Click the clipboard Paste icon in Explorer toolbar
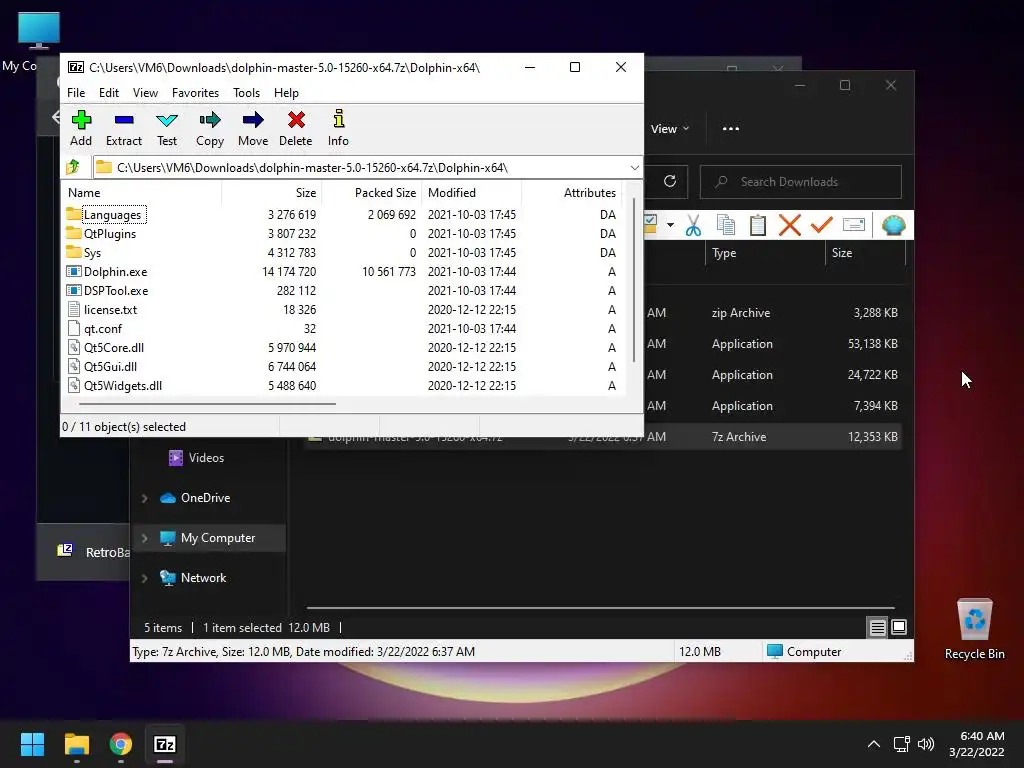 (758, 225)
